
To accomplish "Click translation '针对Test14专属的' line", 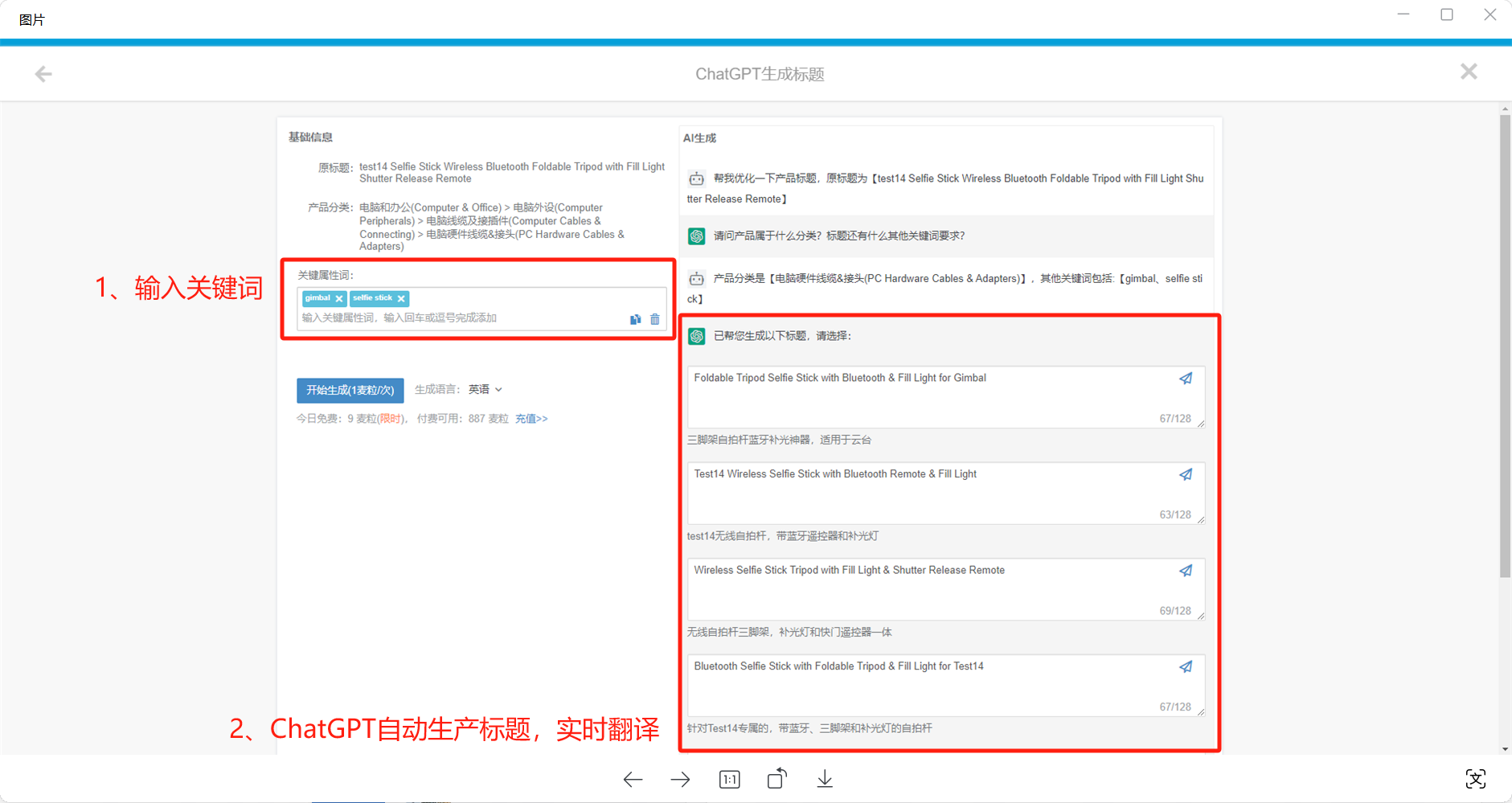I will [x=809, y=728].
